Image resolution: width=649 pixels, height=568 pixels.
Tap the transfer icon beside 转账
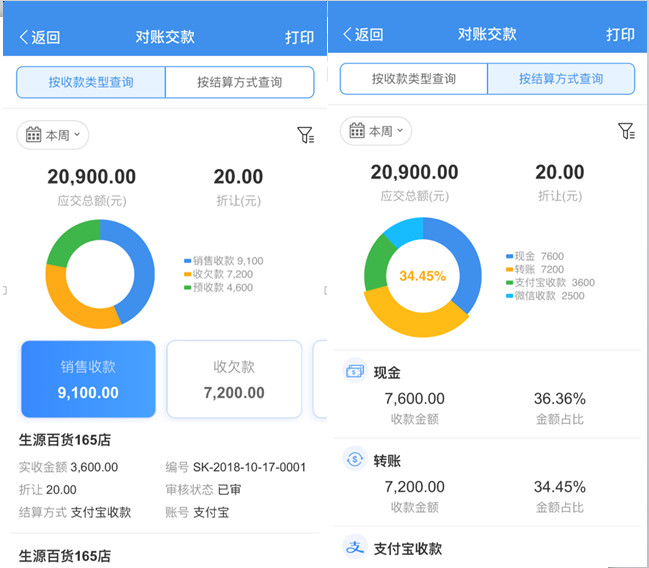point(355,460)
